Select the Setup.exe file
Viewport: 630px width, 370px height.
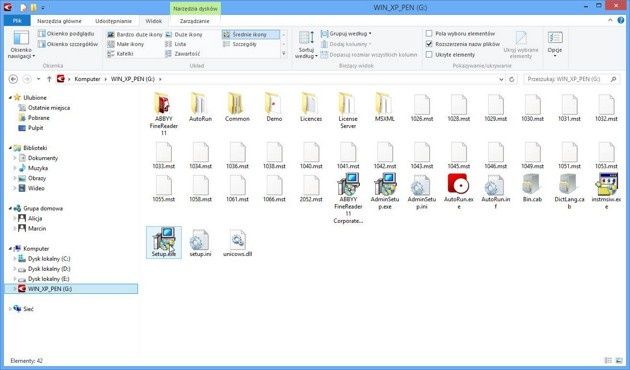[164, 242]
